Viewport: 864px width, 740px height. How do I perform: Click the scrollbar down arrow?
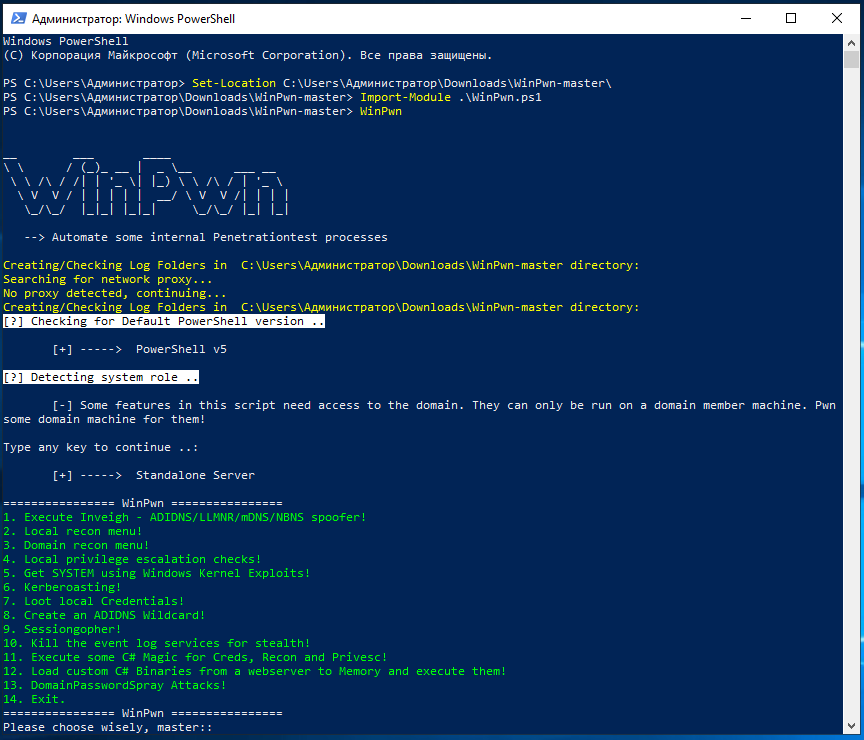(x=851, y=726)
